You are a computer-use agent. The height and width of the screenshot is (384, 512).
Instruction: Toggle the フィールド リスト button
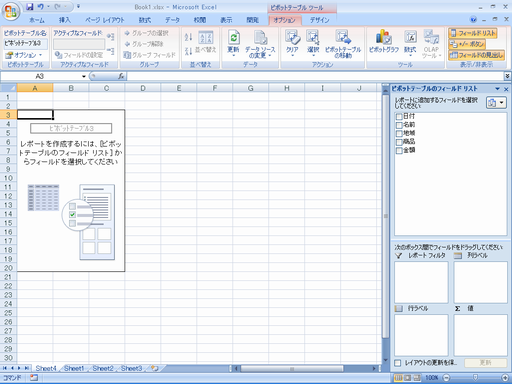tap(473, 33)
